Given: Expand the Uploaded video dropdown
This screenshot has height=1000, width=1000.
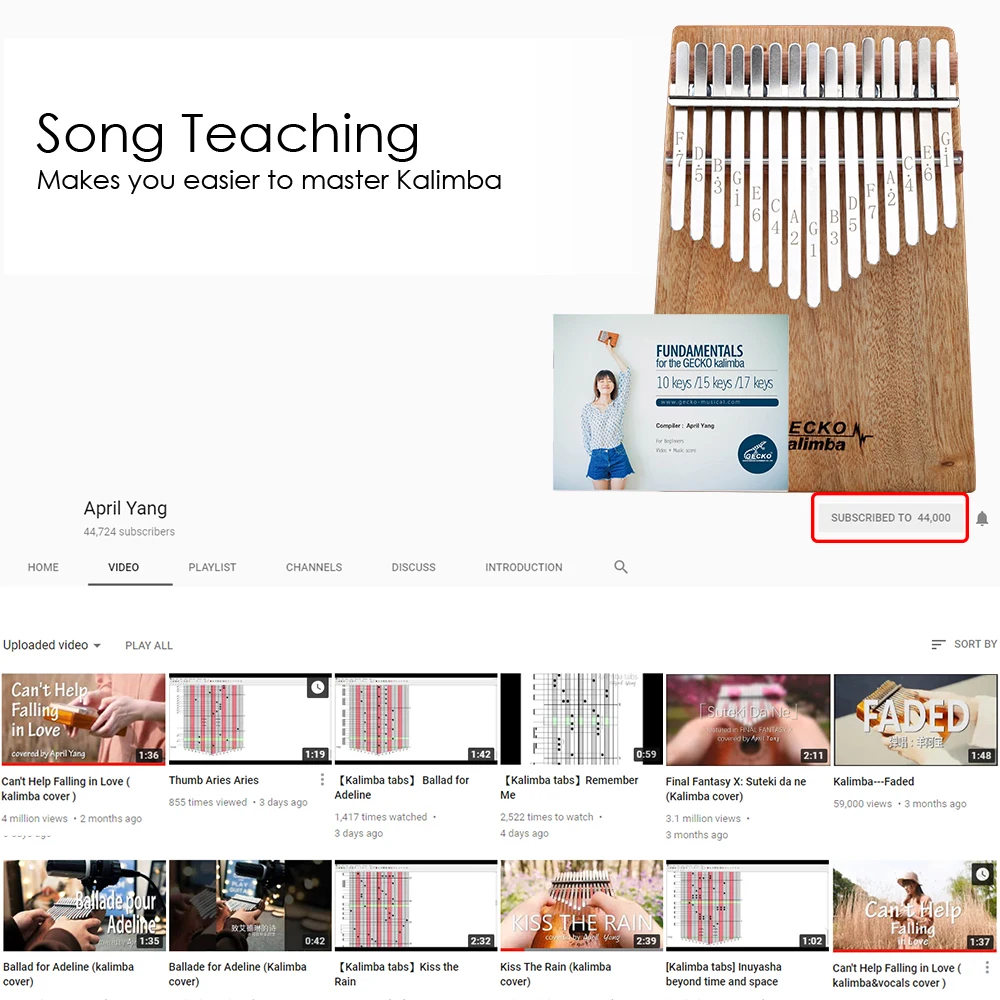Looking at the screenshot, I should click(52, 645).
